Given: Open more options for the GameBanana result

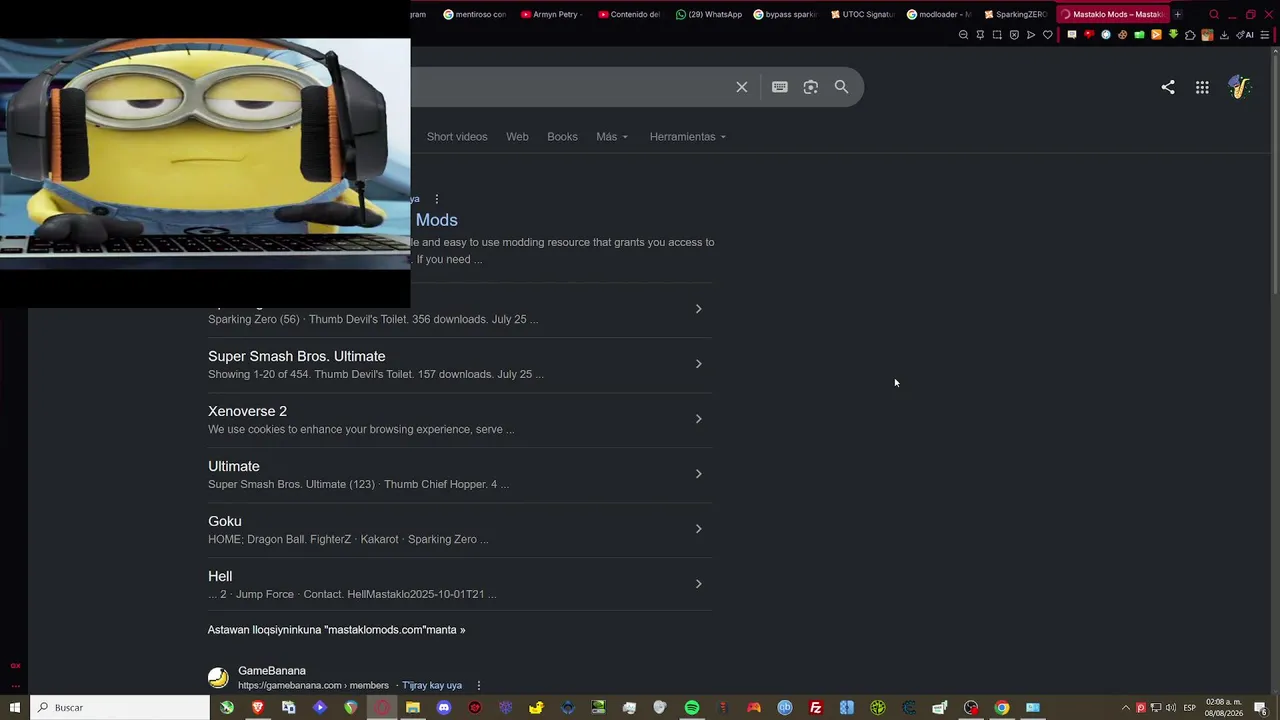Looking at the screenshot, I should pos(479,685).
